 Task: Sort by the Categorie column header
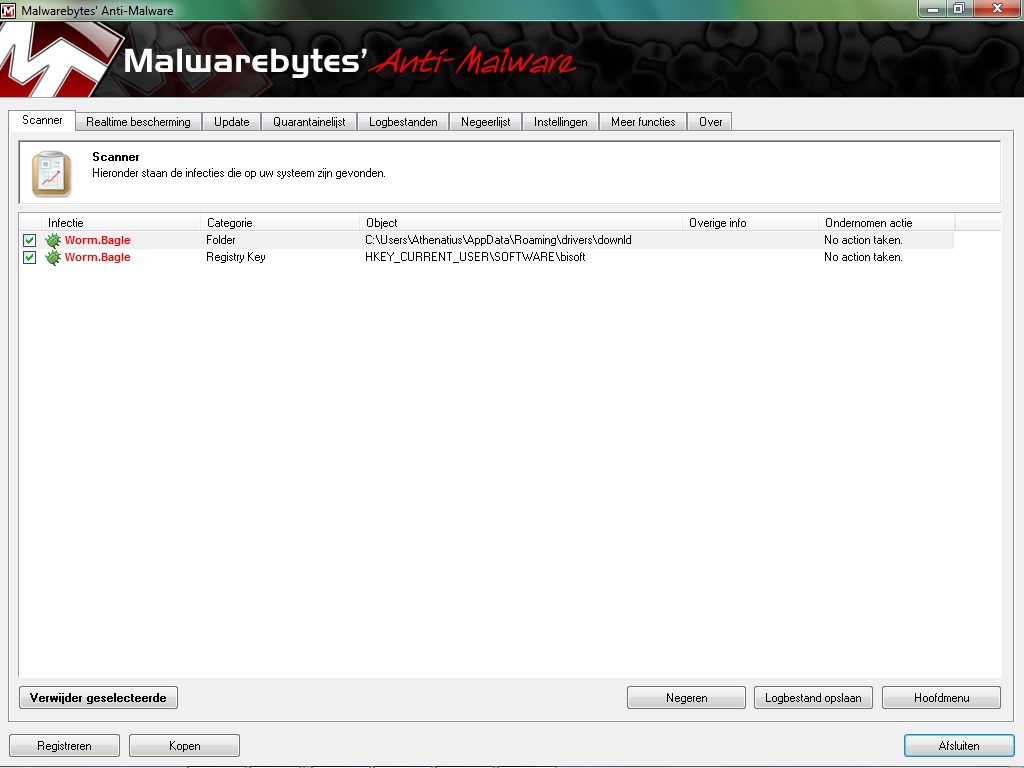coord(280,223)
